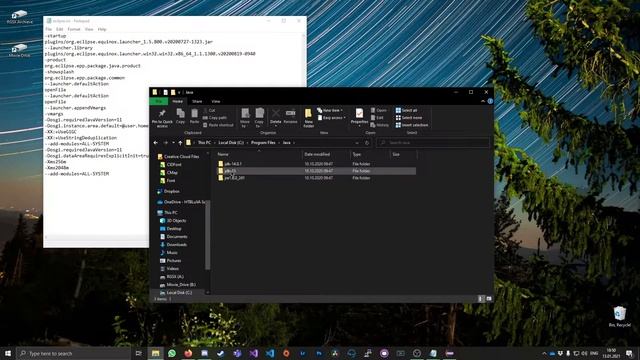Click the Delete ribbon icon
The image size is (640, 360).
click(x=276, y=116)
